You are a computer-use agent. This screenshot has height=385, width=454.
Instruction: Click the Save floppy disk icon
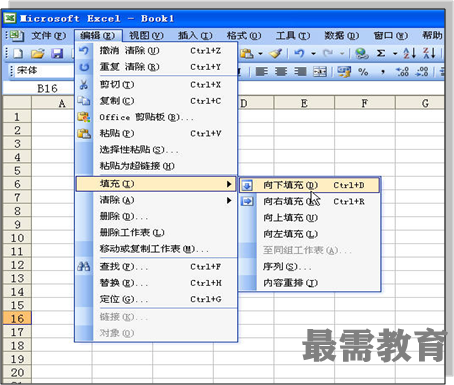pos(57,53)
